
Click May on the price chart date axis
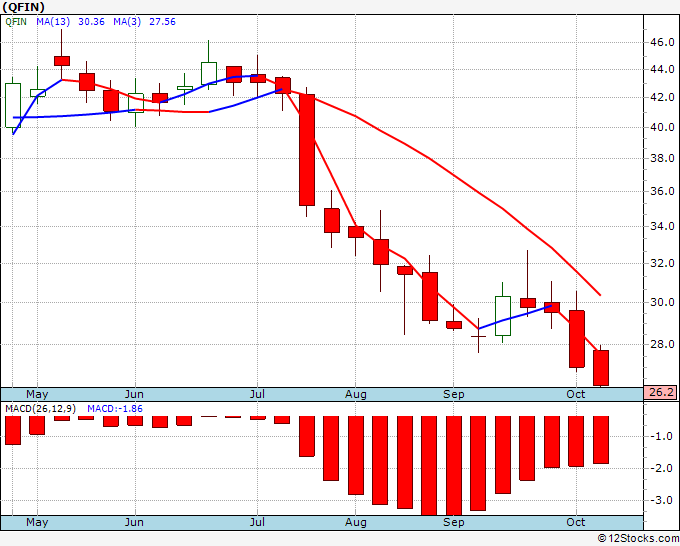(x=37, y=394)
